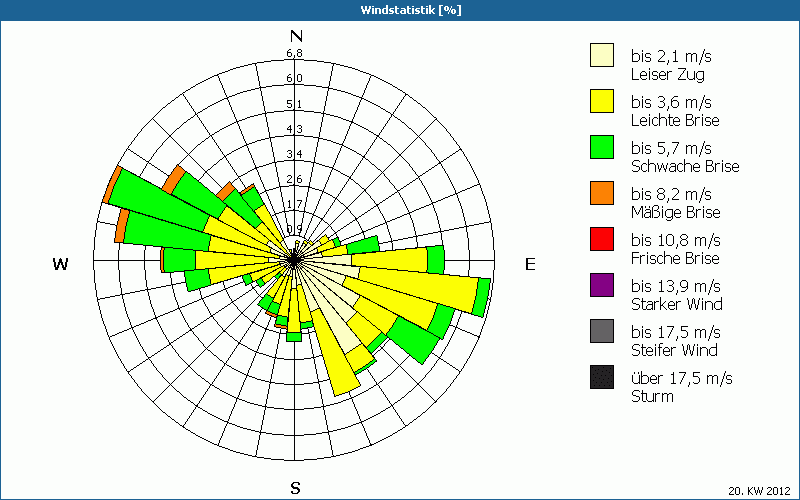Image resolution: width=800 pixels, height=500 pixels.
Task: Click the yellow 'bis 3,6 m/s' swatch
Action: tap(602, 101)
